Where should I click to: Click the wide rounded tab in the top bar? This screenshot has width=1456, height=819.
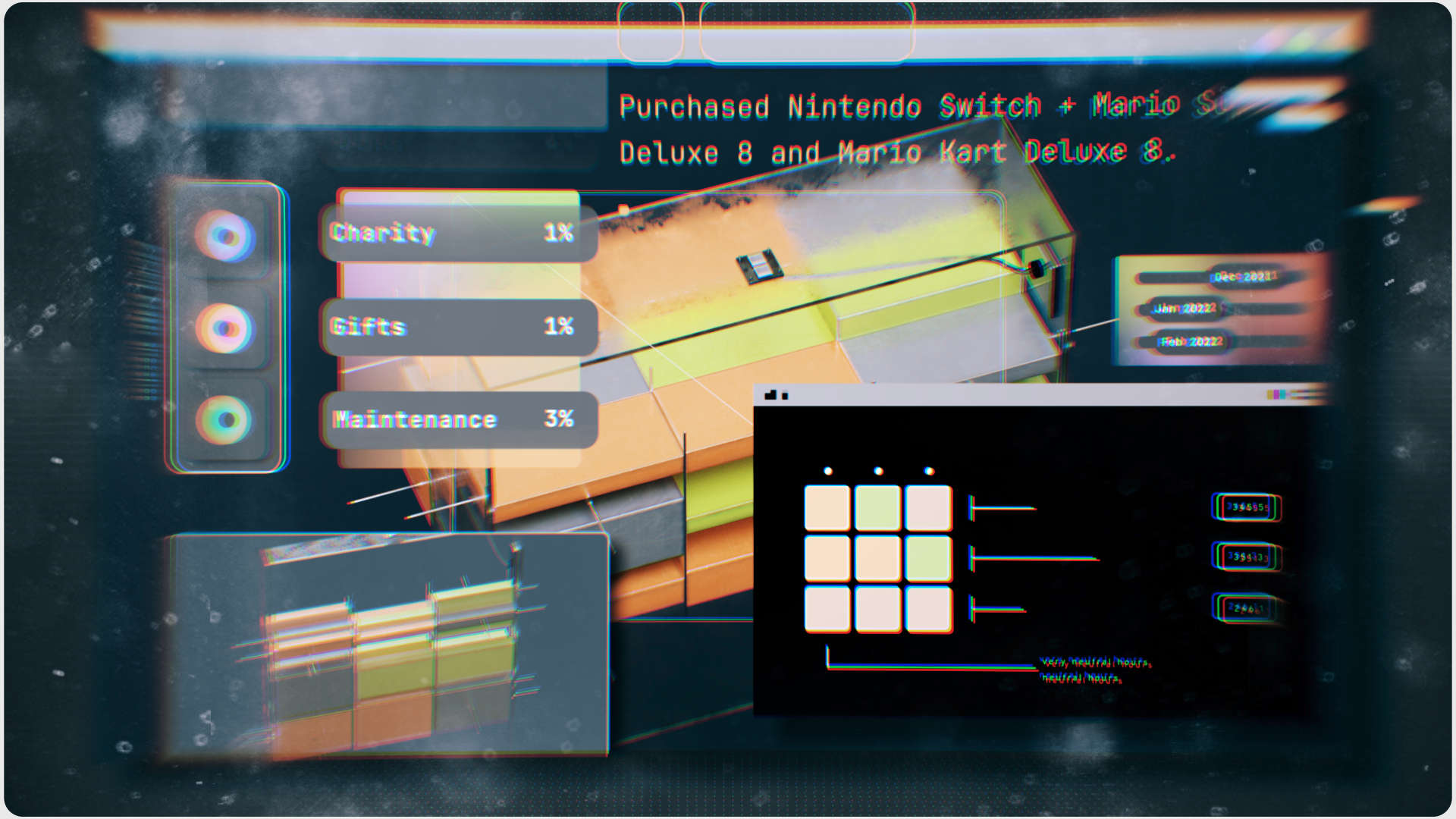click(807, 30)
